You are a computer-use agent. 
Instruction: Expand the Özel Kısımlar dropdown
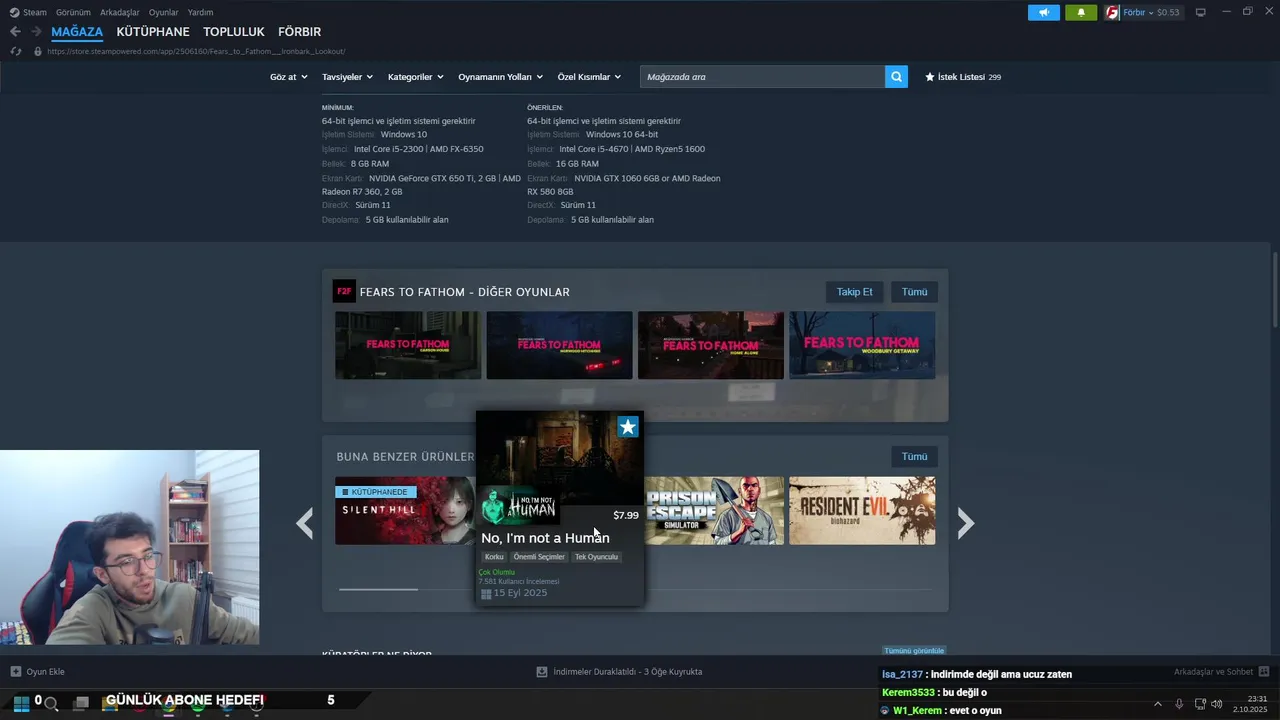(589, 77)
